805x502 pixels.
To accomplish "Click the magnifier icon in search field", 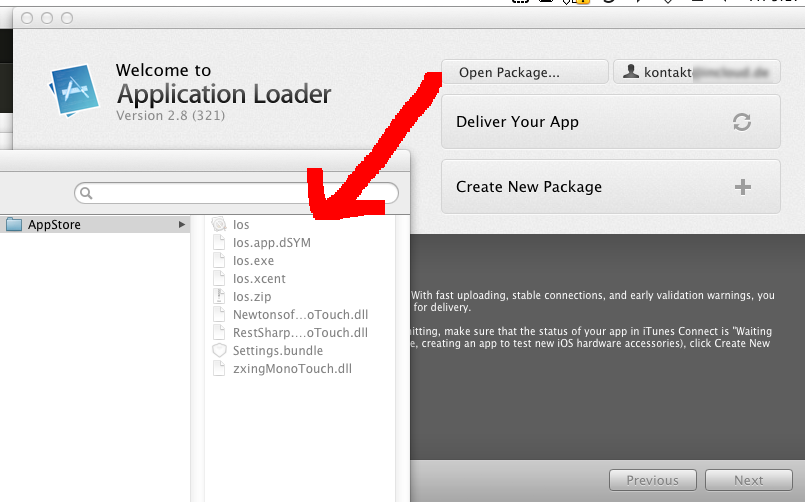I will point(87,192).
